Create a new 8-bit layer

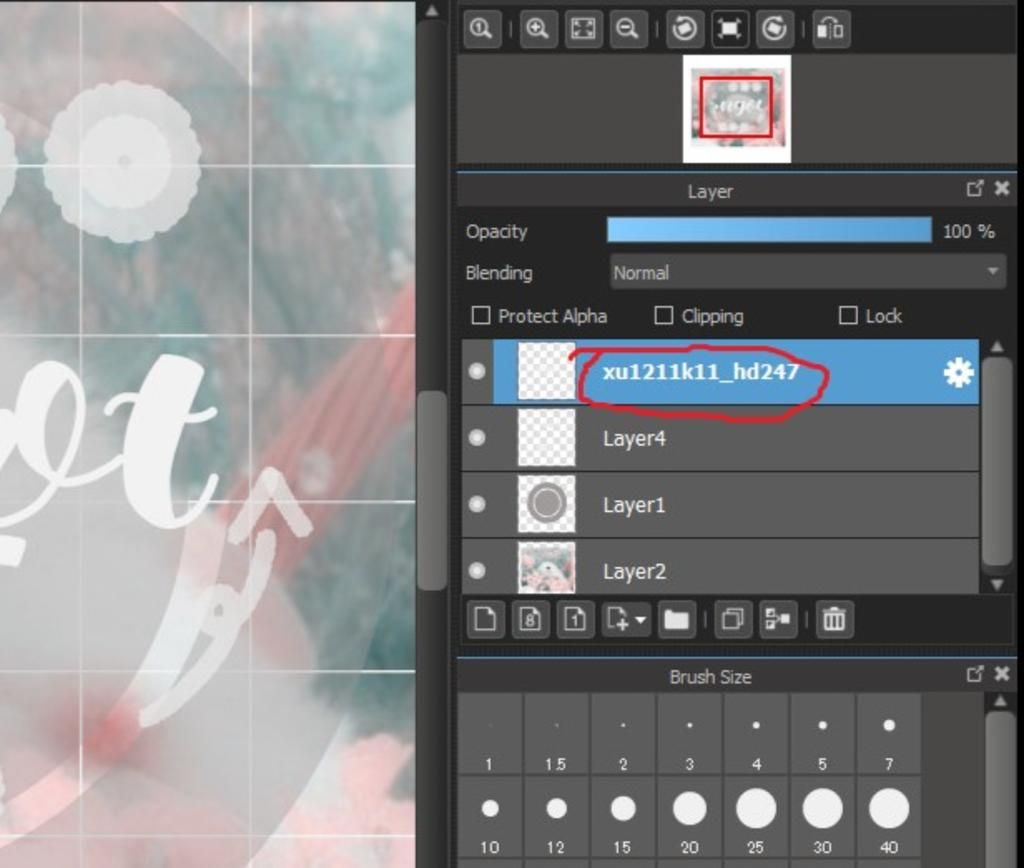(530, 619)
